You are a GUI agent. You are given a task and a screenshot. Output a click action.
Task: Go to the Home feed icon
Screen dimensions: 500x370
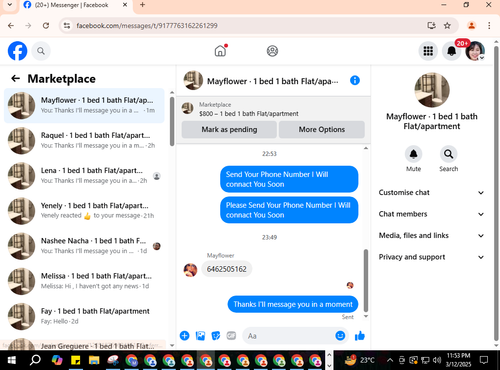point(220,51)
